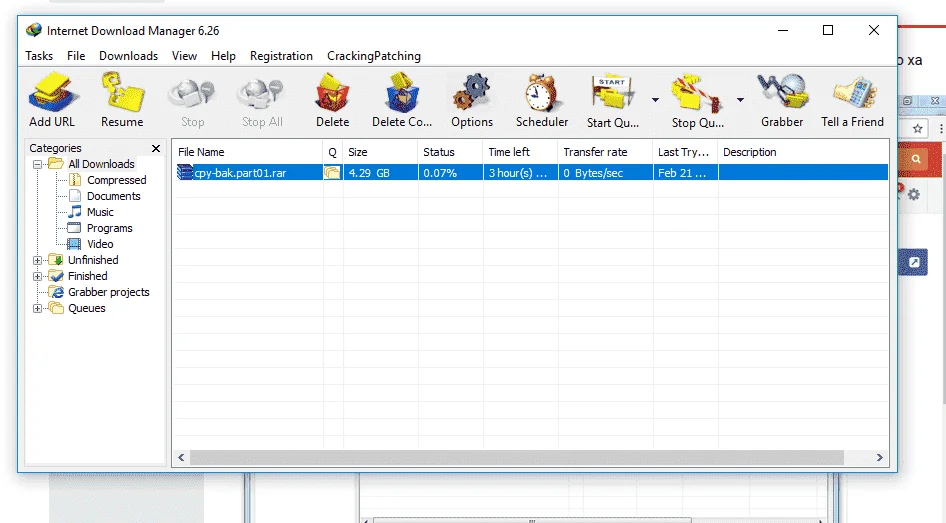Open the File menu
The height and width of the screenshot is (523, 946).
[76, 55]
